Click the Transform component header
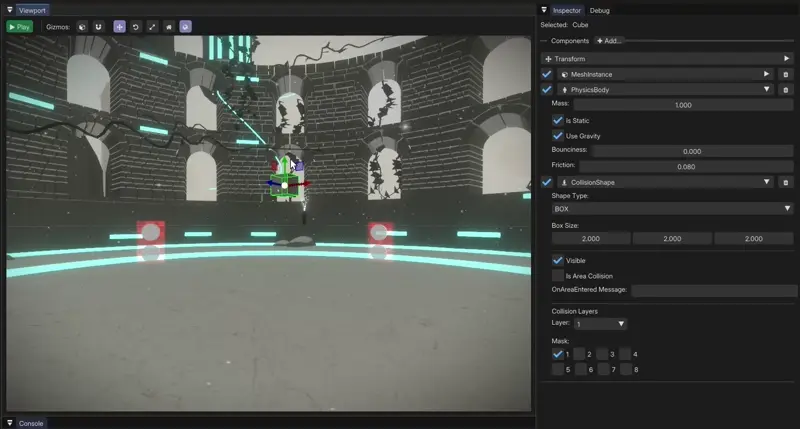Image resolution: width=800 pixels, height=429 pixels. coord(667,59)
